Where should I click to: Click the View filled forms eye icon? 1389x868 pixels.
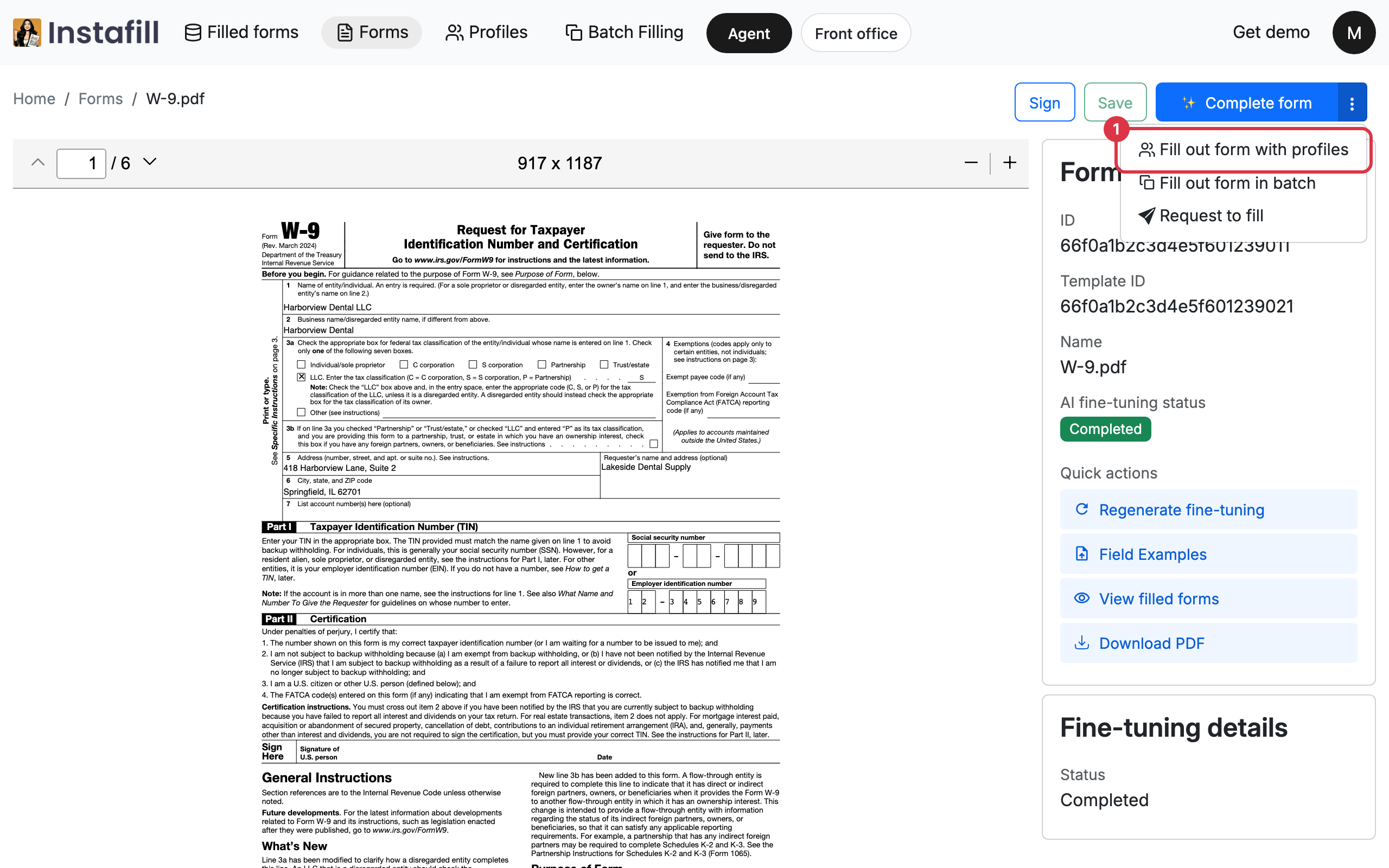[x=1081, y=598]
